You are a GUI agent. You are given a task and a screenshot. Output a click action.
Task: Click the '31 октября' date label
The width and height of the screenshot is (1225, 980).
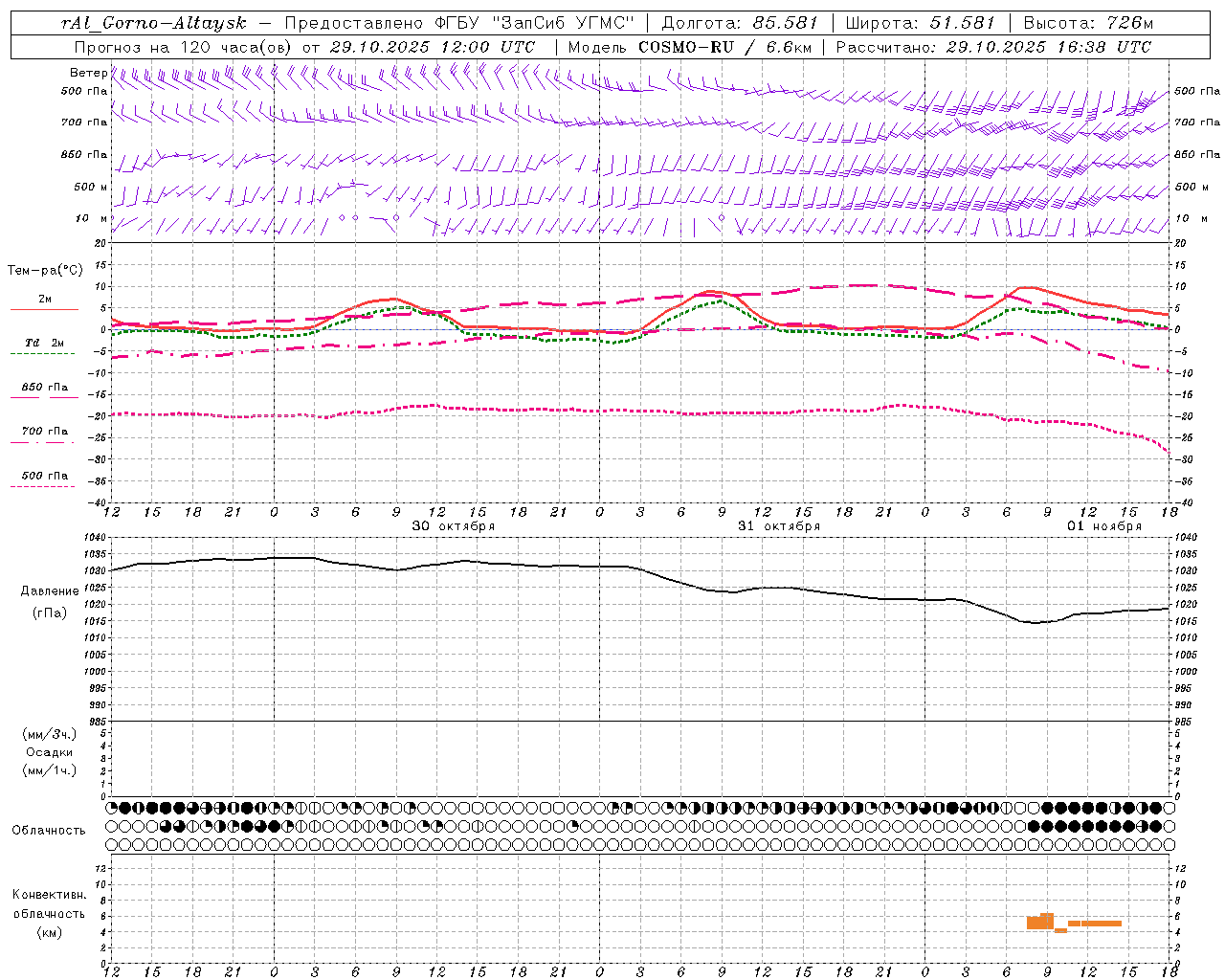(779, 526)
